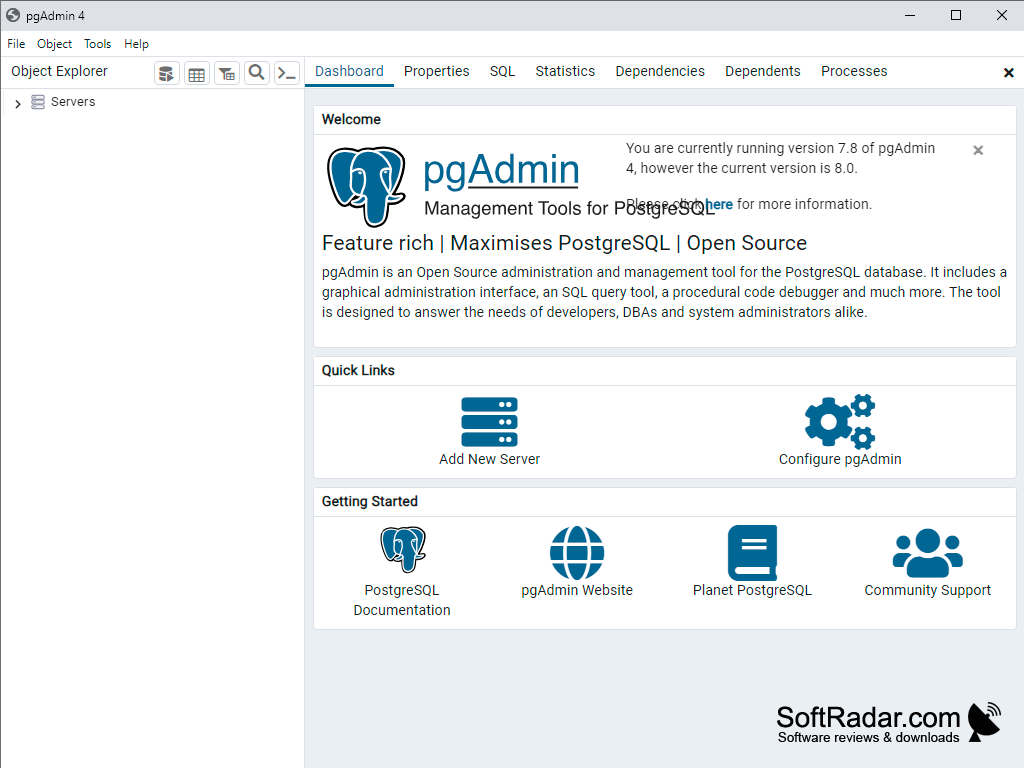Click the PostgreSQL Documentation label
1024x768 pixels.
coord(402,600)
